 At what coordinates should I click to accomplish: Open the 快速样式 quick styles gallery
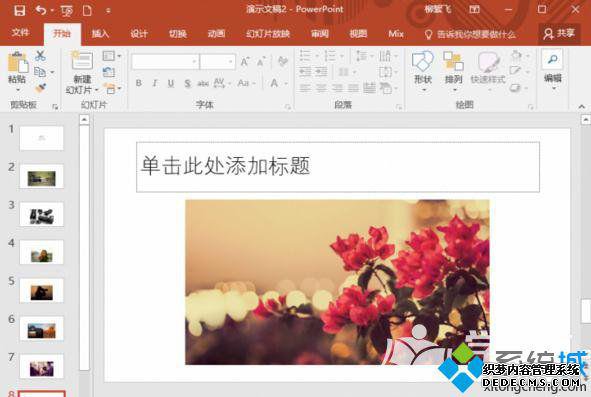tap(488, 71)
